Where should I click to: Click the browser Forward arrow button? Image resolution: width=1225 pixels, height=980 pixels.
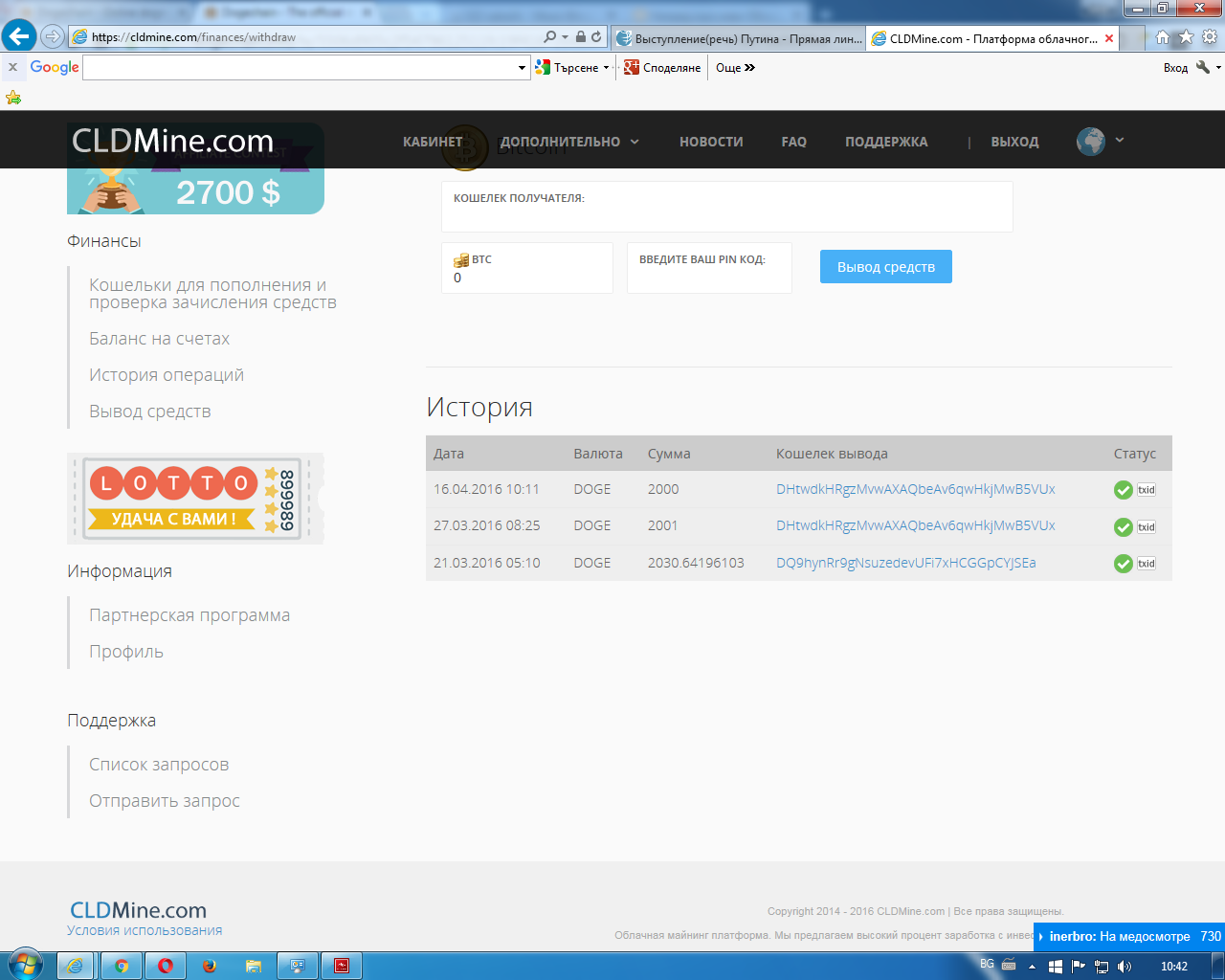pyautogui.click(x=53, y=37)
